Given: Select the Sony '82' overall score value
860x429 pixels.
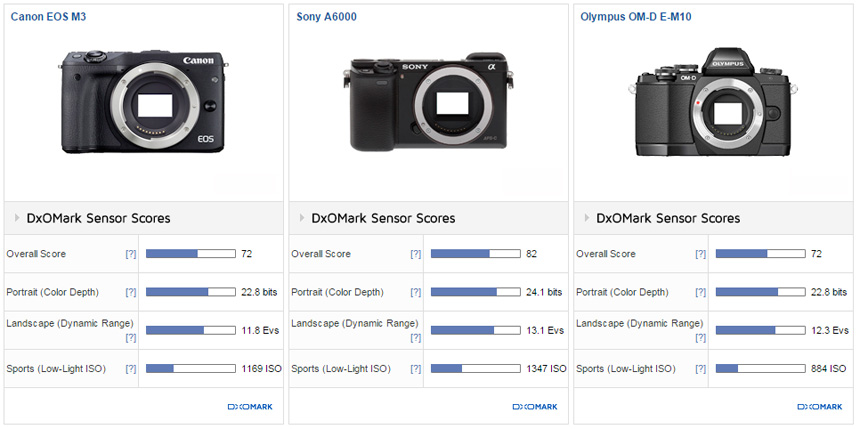Looking at the screenshot, I should pos(531,253).
